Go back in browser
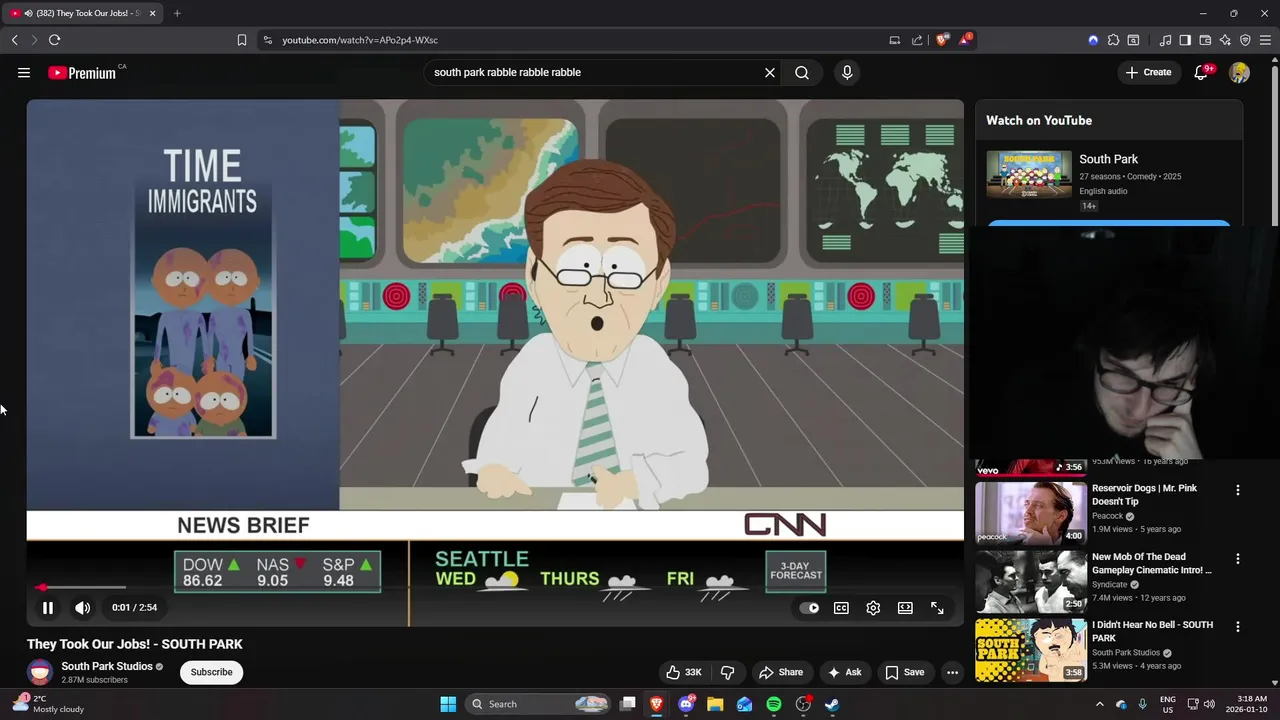1280x720 pixels. click(x=15, y=40)
